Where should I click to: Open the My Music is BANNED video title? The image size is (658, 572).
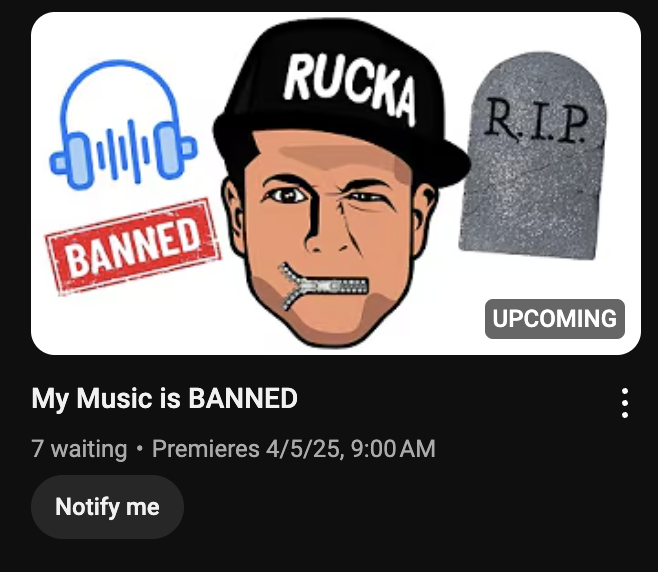pyautogui.click(x=164, y=398)
